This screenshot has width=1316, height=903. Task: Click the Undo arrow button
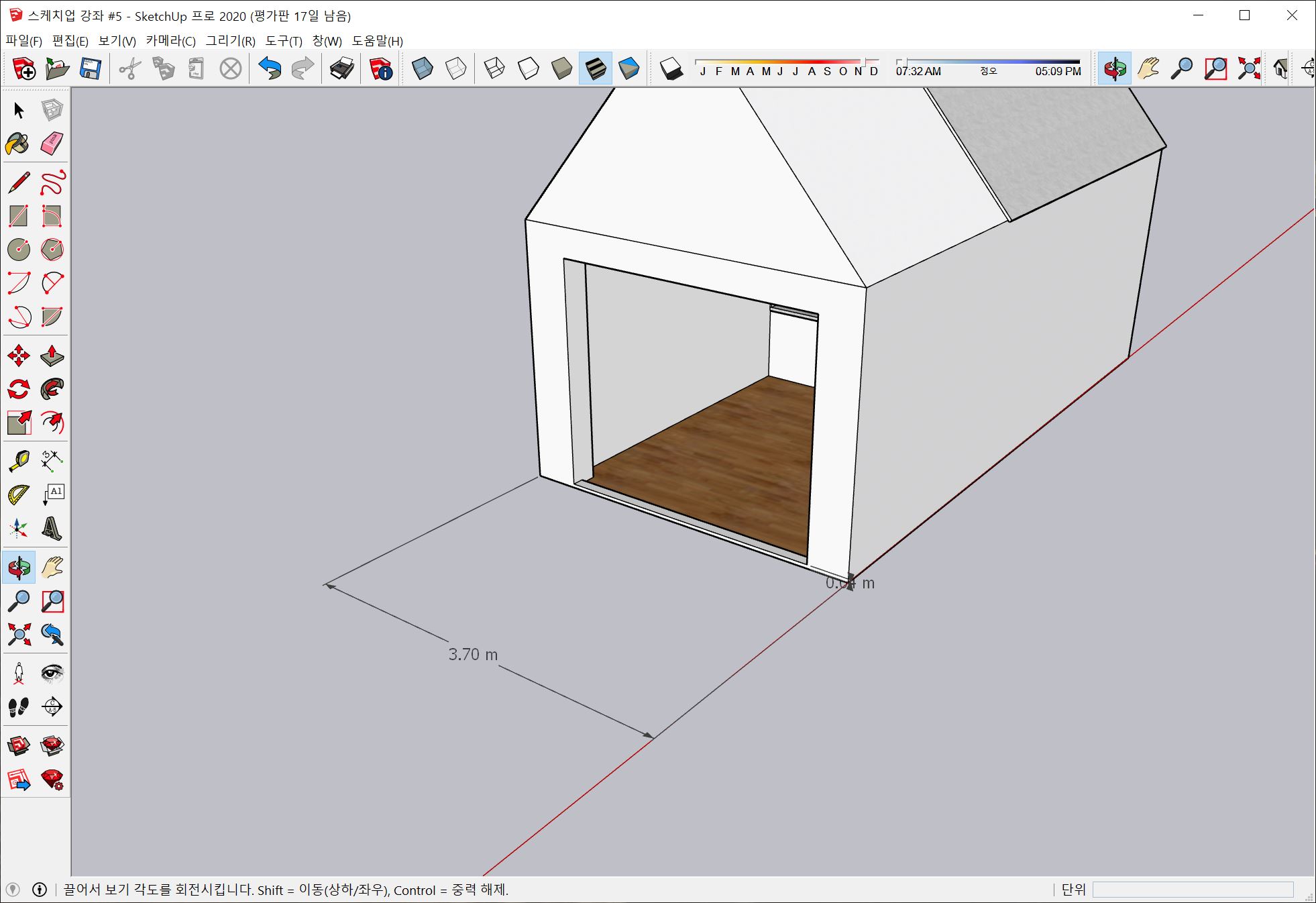[x=270, y=68]
